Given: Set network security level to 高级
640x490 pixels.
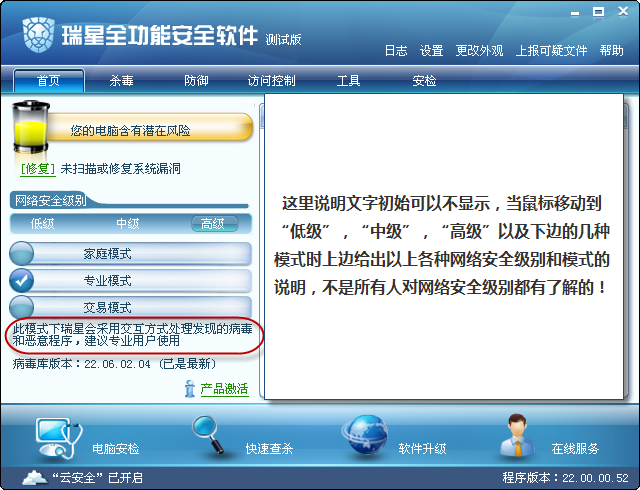Looking at the screenshot, I should pyautogui.click(x=214, y=224).
